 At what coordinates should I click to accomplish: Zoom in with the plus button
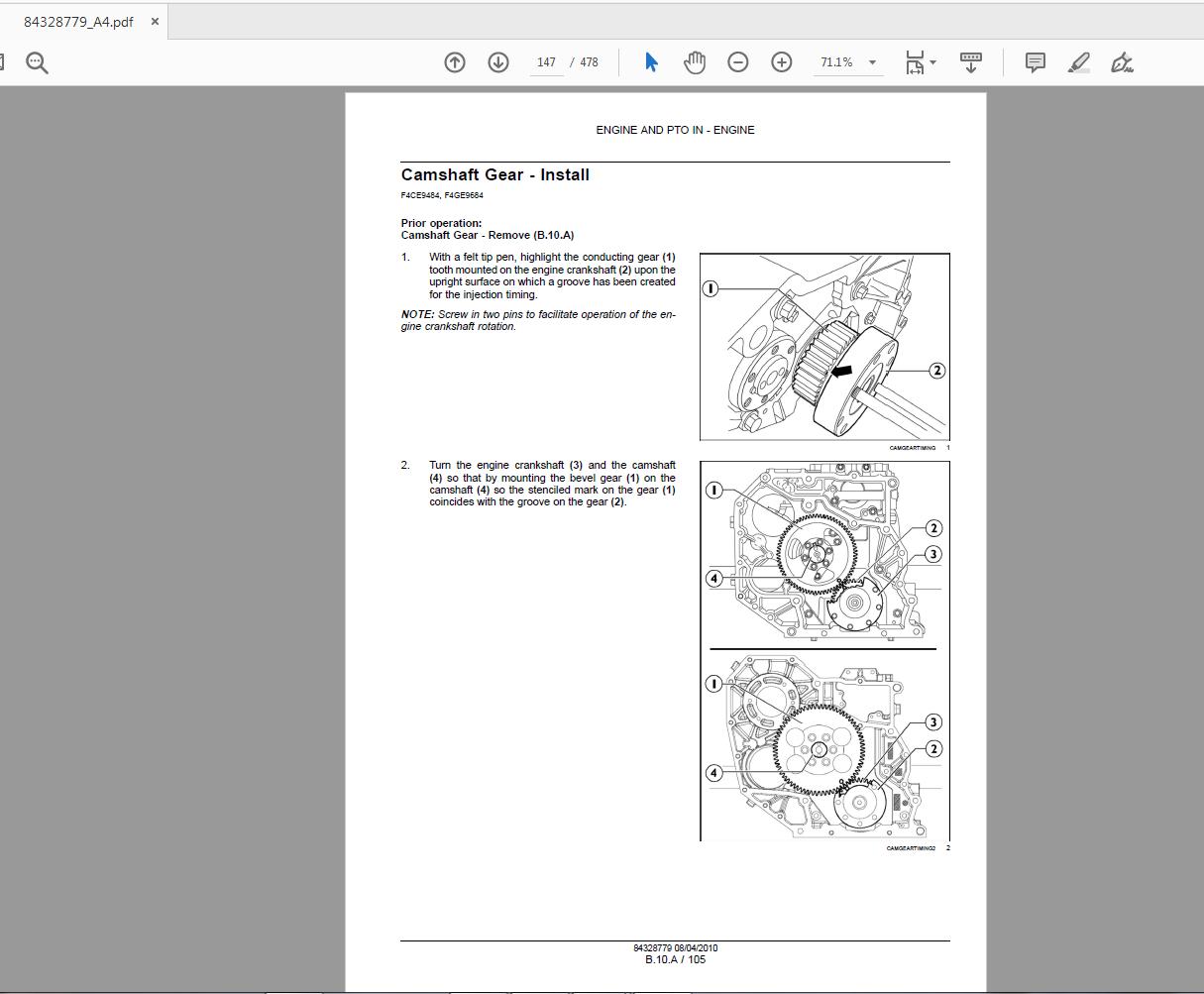[782, 62]
